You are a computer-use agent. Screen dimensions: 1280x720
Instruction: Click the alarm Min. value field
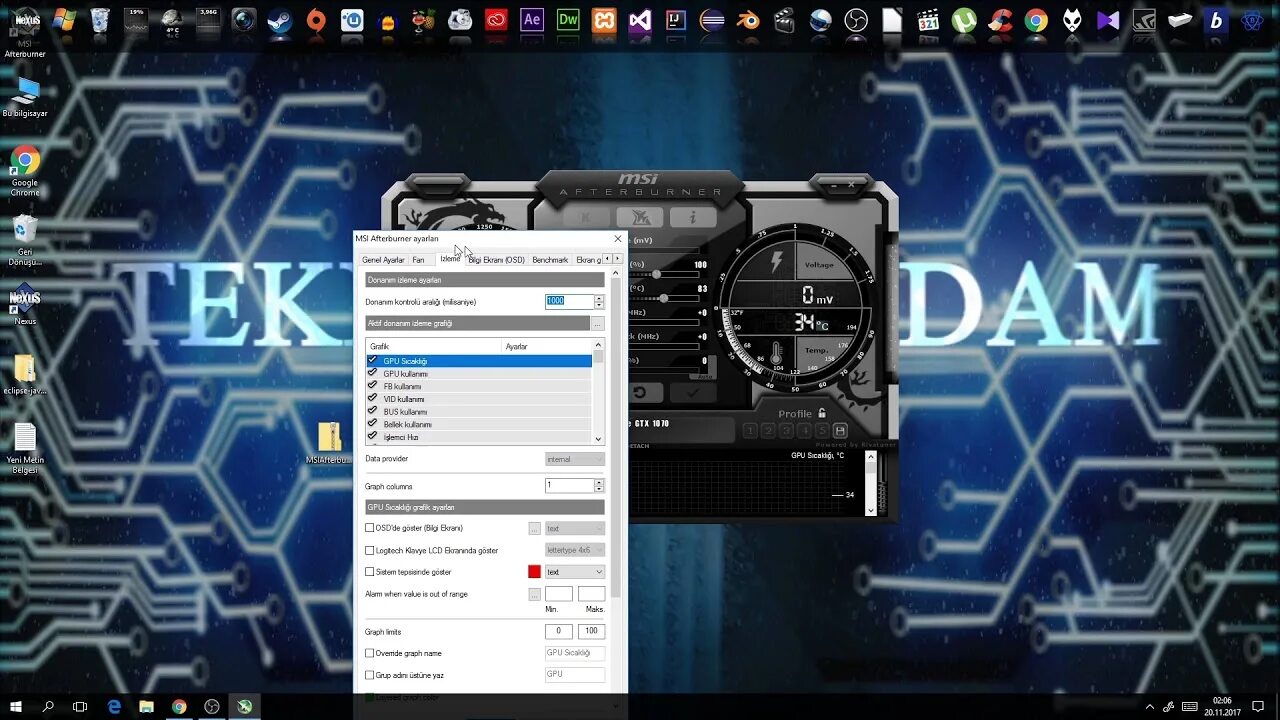(558, 594)
